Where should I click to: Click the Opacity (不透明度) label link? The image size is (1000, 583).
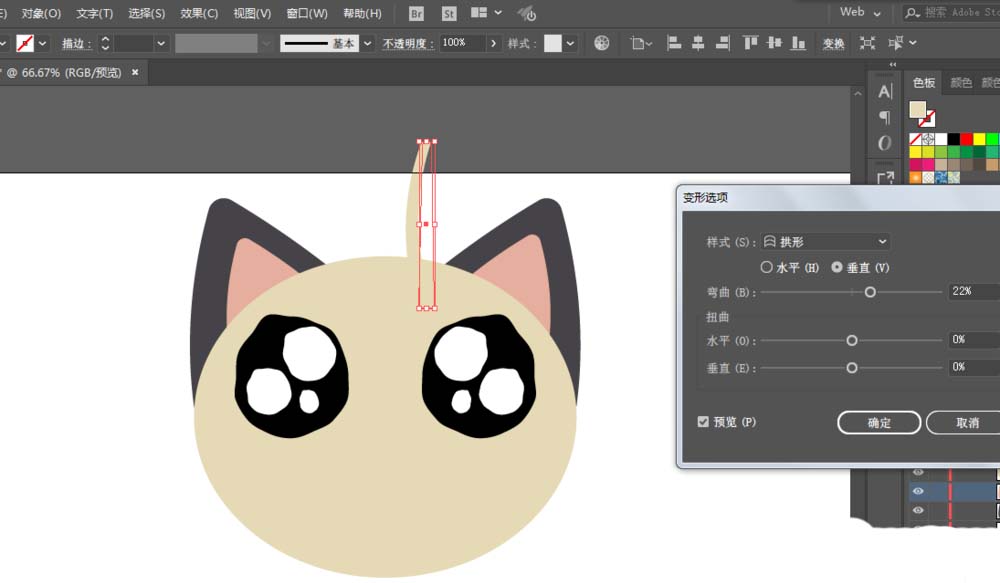coord(408,43)
